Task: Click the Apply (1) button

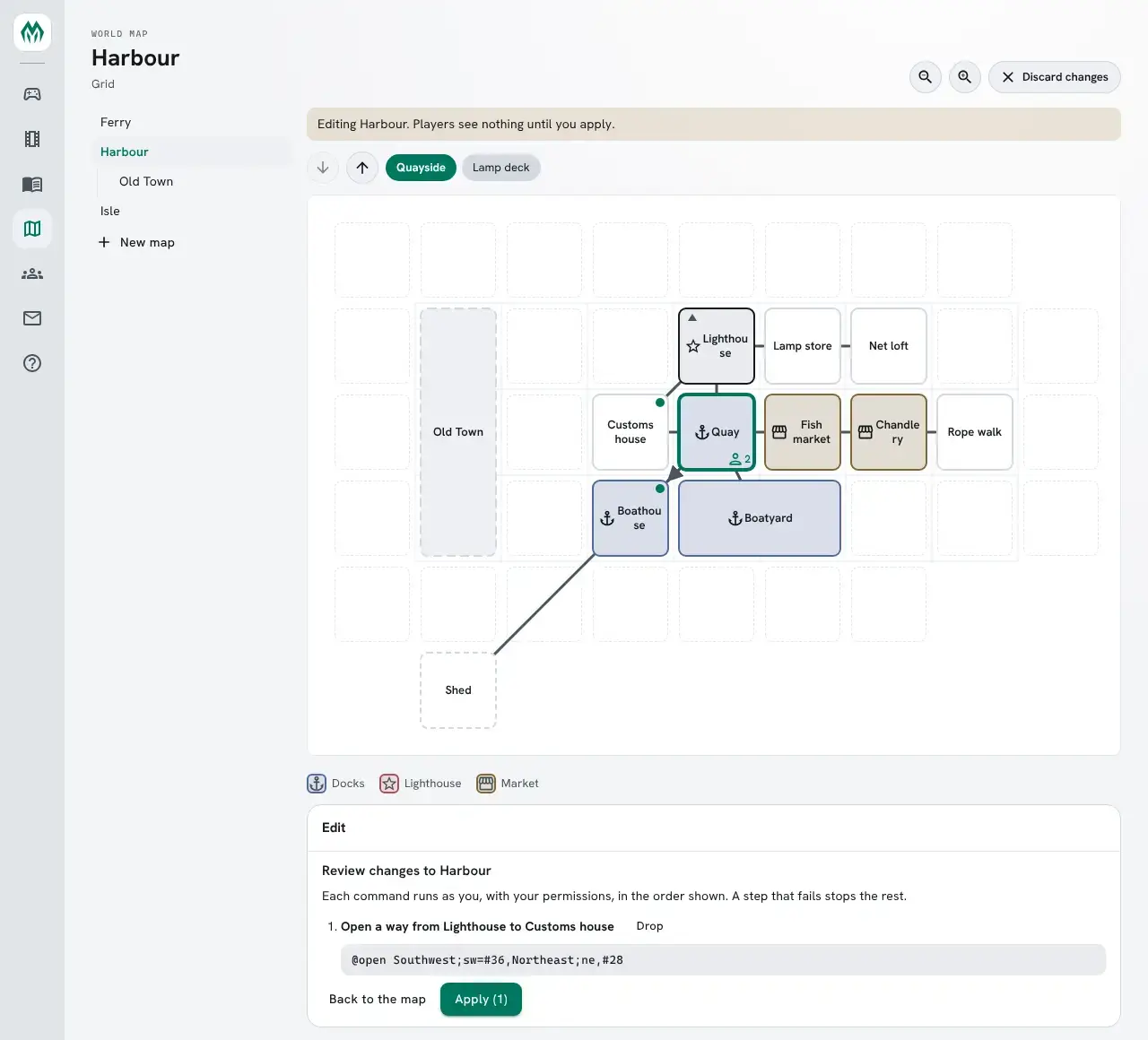Action: coord(481,1000)
